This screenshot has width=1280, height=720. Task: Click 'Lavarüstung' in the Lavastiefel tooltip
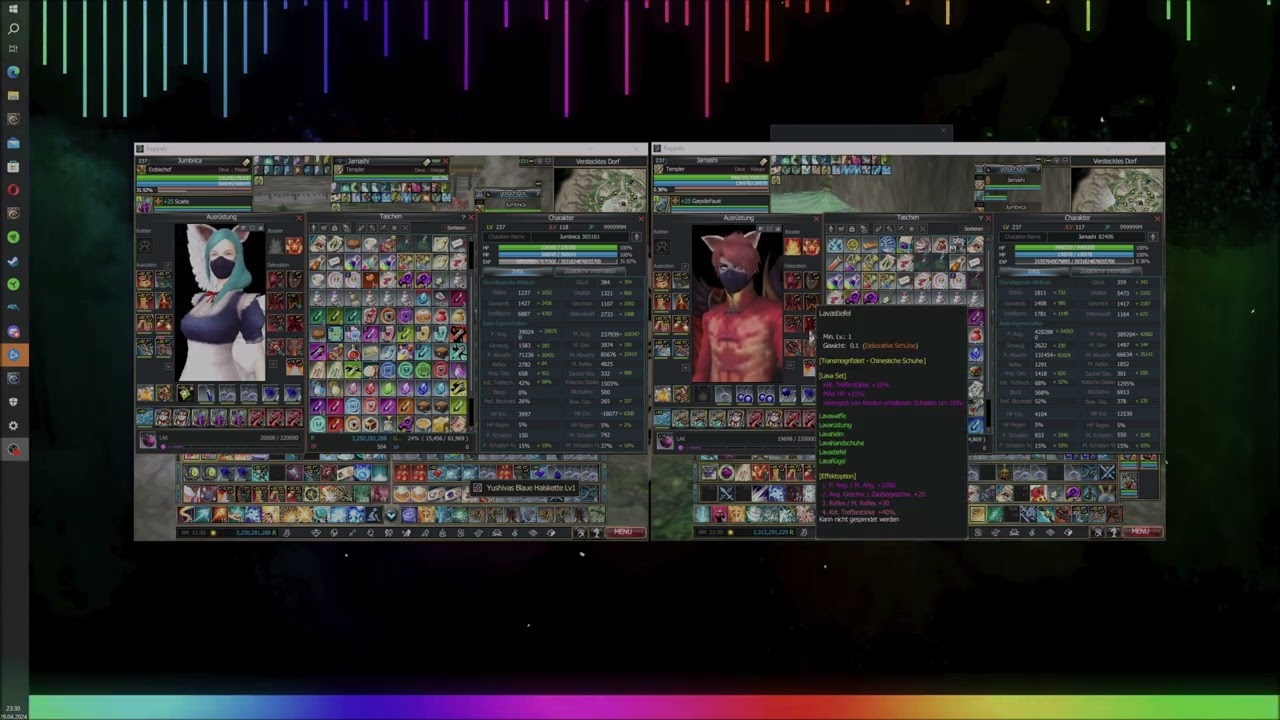(835, 425)
